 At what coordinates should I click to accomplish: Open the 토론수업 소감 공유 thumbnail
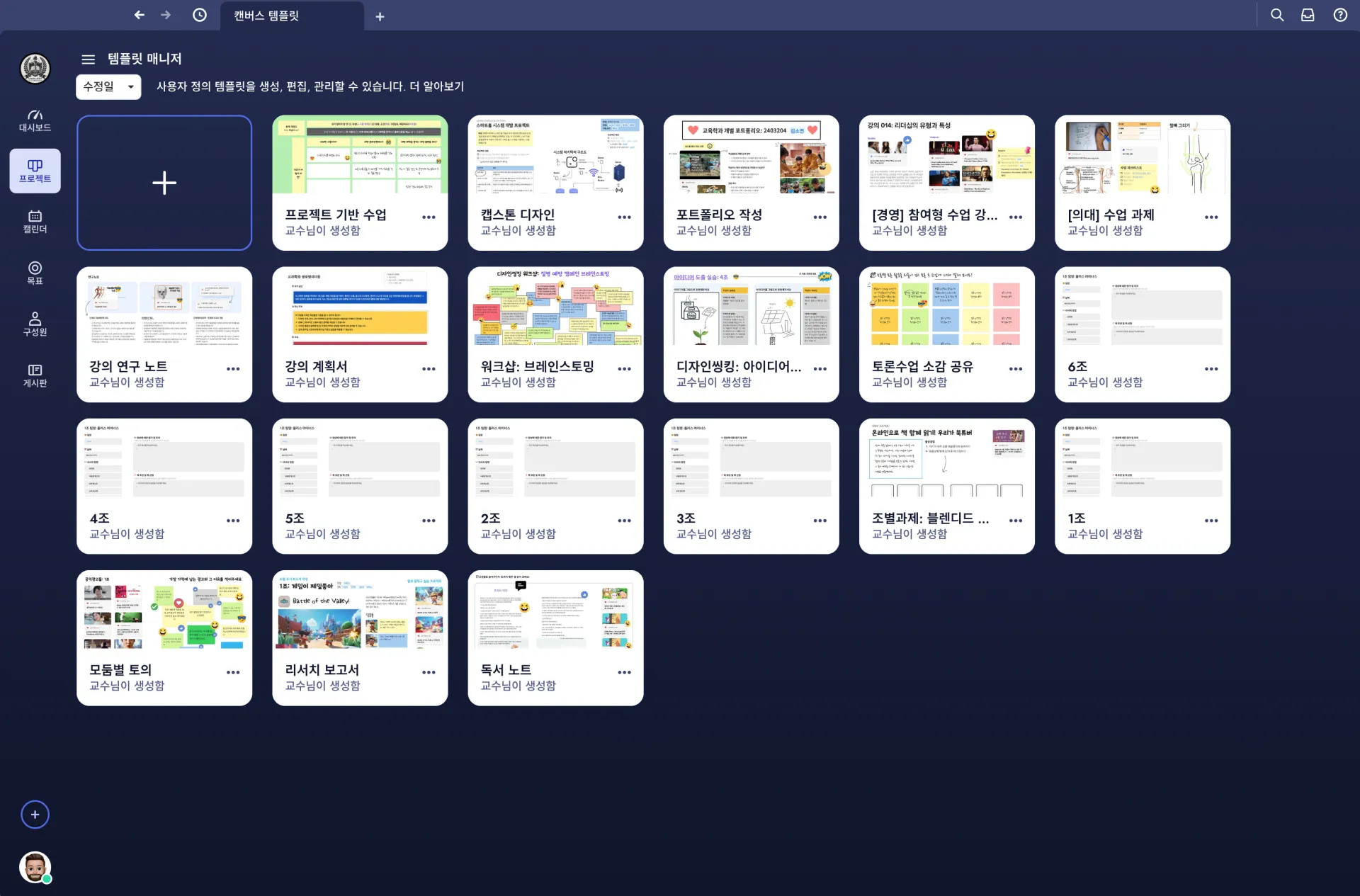[946, 306]
